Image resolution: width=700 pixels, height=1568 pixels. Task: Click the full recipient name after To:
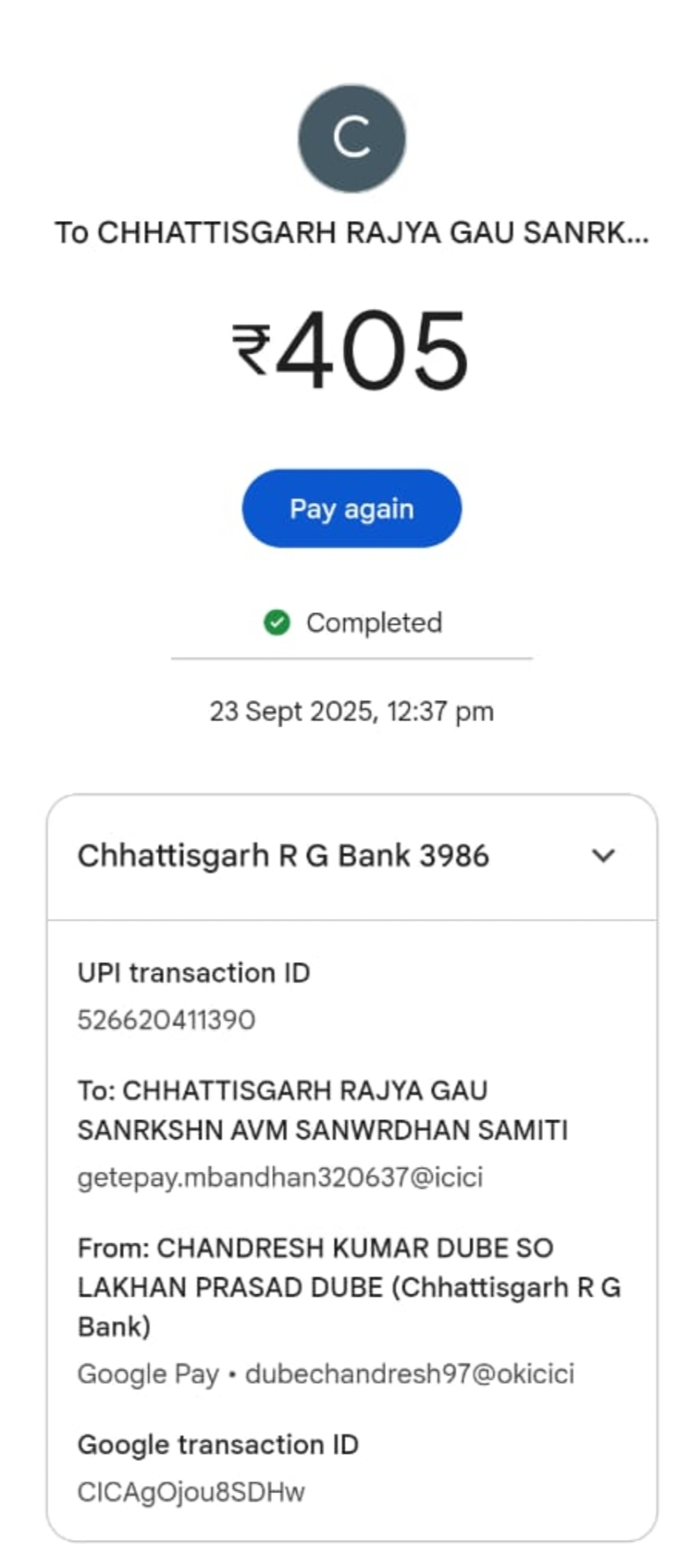(x=322, y=1110)
